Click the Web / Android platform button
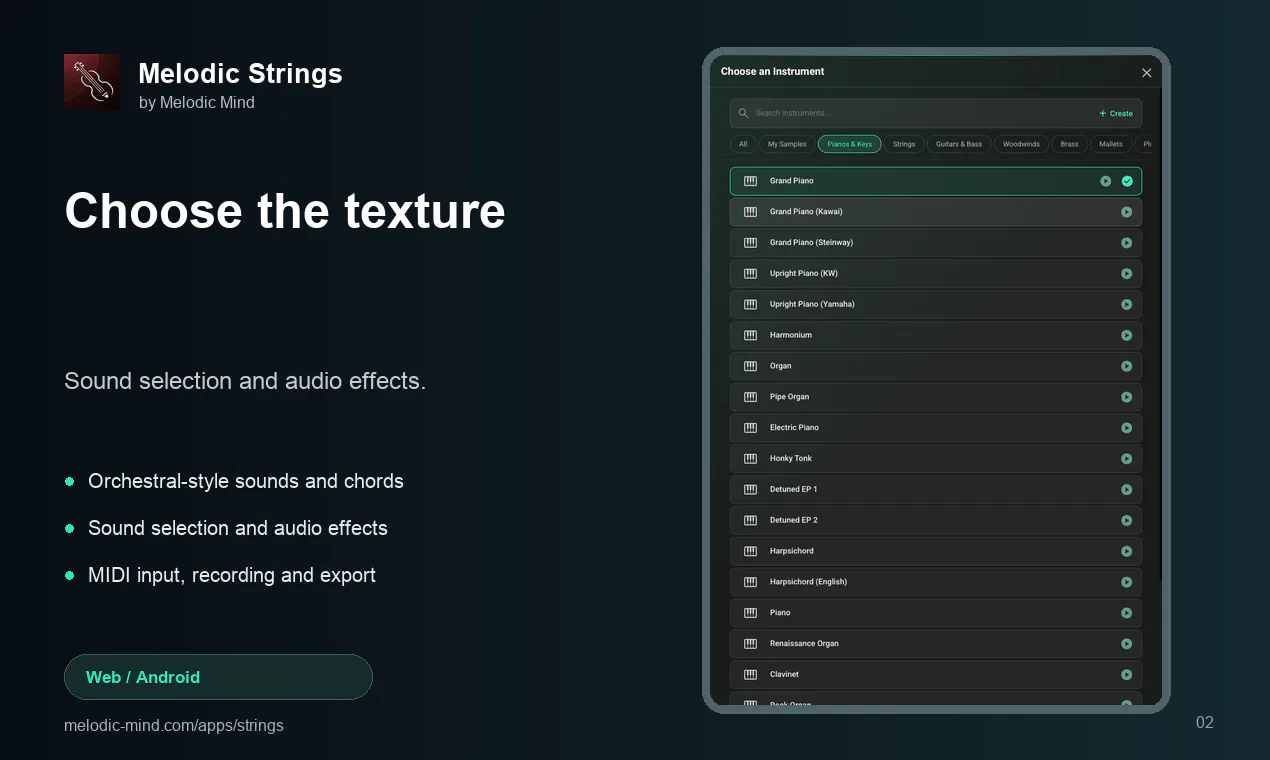Screen dimensions: 1270x760 [218, 677]
